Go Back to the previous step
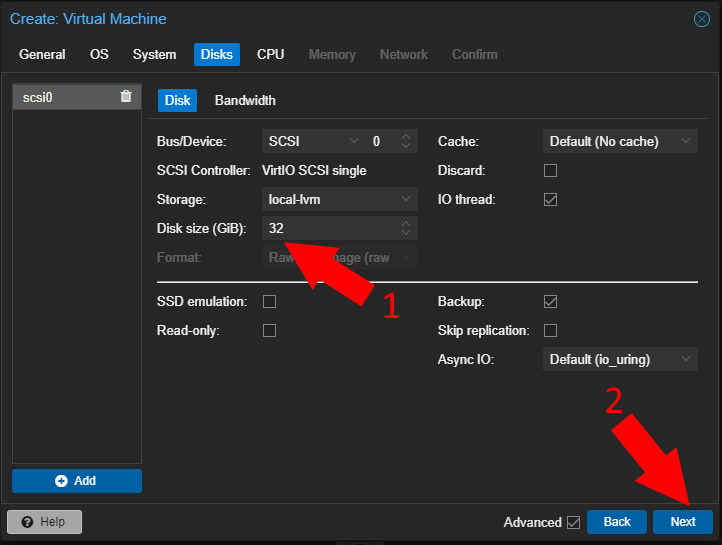This screenshot has width=722, height=545. point(617,522)
